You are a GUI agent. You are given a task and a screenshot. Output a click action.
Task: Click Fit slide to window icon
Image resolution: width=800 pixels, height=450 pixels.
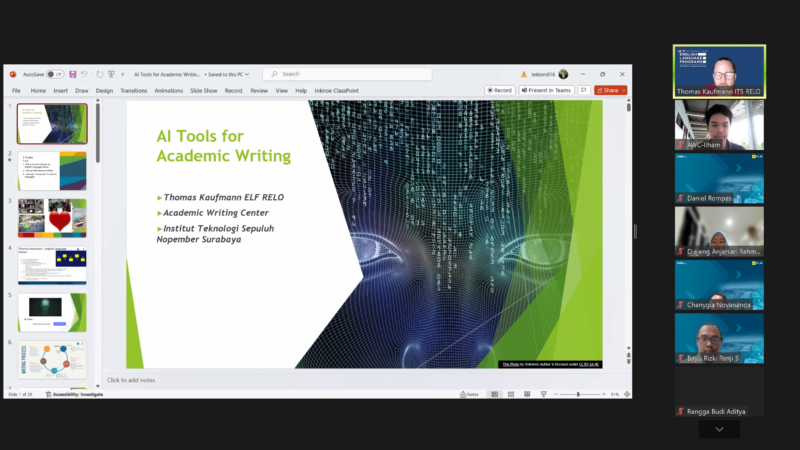tap(625, 394)
